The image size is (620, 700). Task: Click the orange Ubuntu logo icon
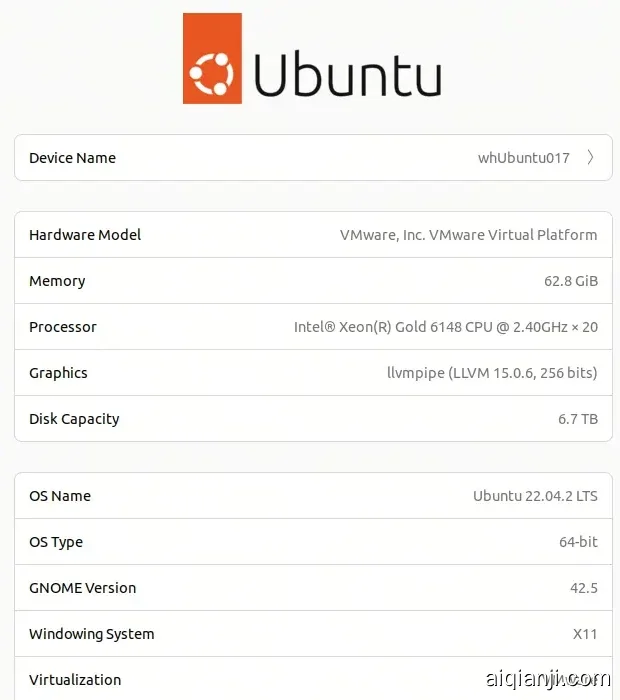point(212,58)
